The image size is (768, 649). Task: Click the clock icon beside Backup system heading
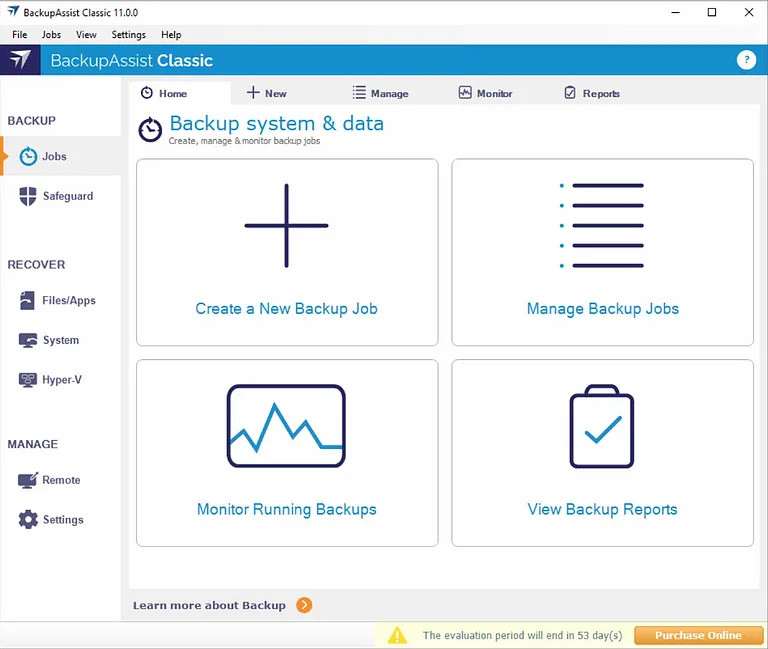click(x=150, y=130)
